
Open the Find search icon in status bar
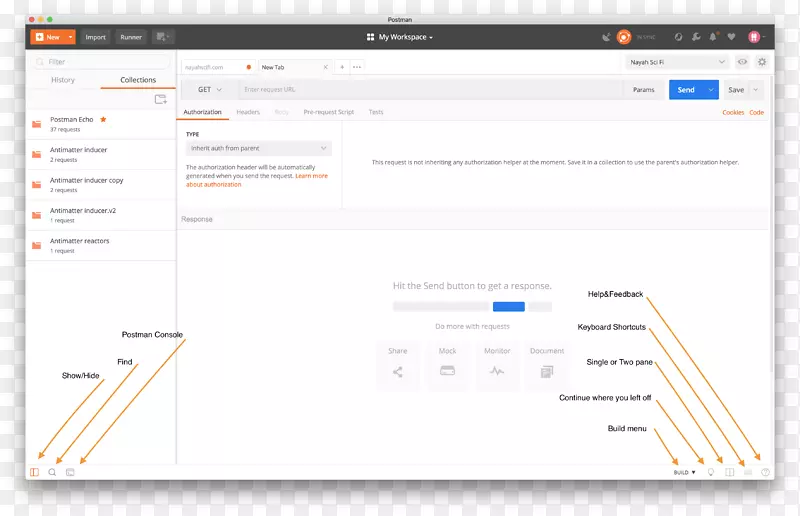(x=52, y=472)
